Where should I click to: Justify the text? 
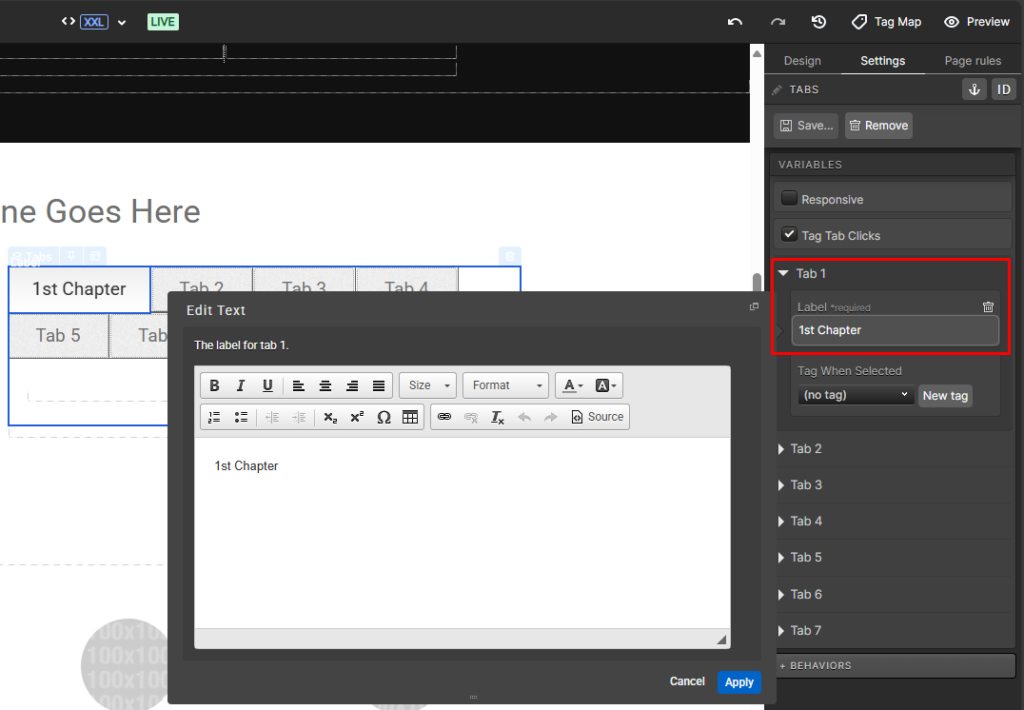[379, 385]
